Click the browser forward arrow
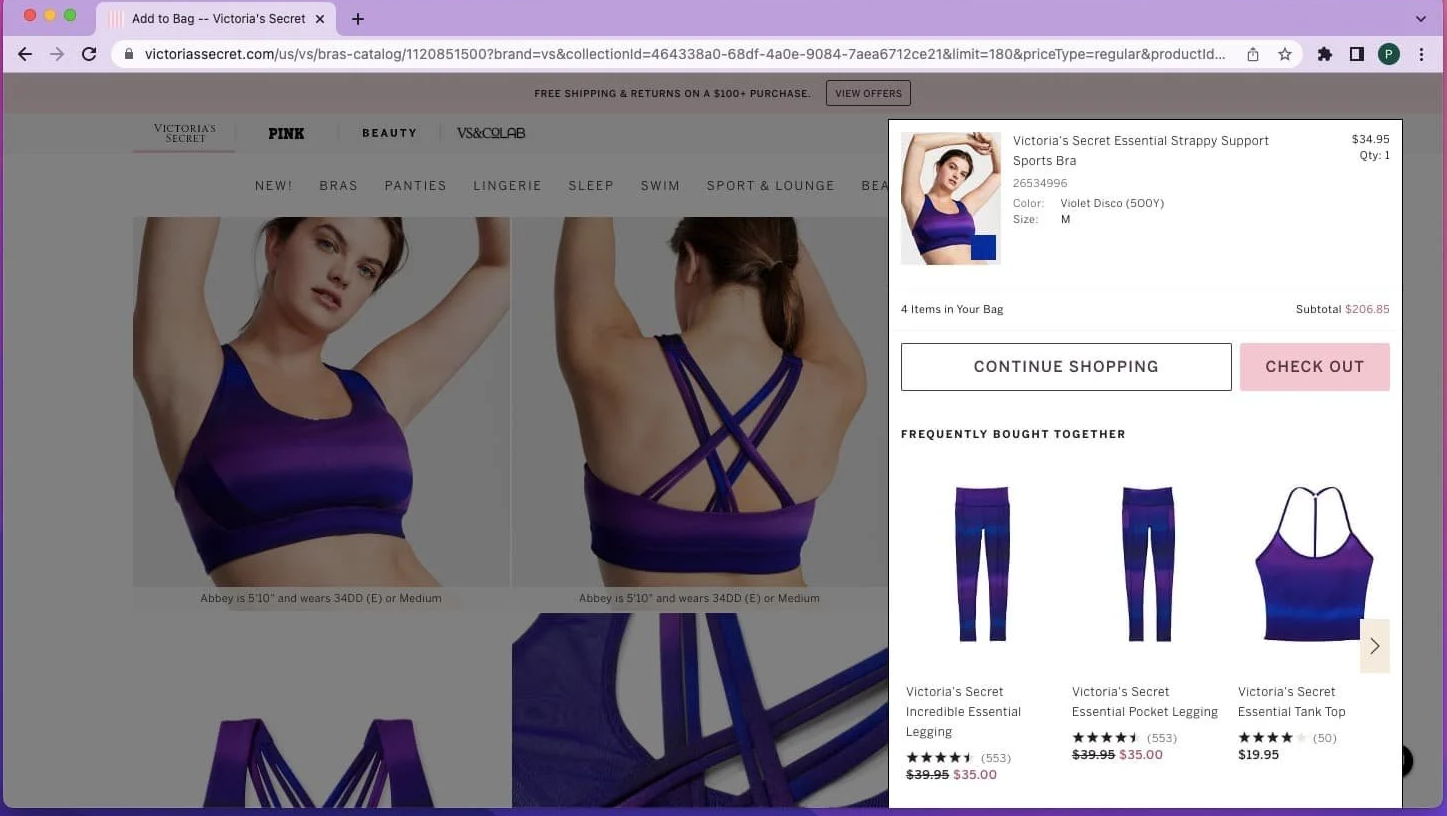Screen dimensions: 1447x816 click(x=57, y=54)
